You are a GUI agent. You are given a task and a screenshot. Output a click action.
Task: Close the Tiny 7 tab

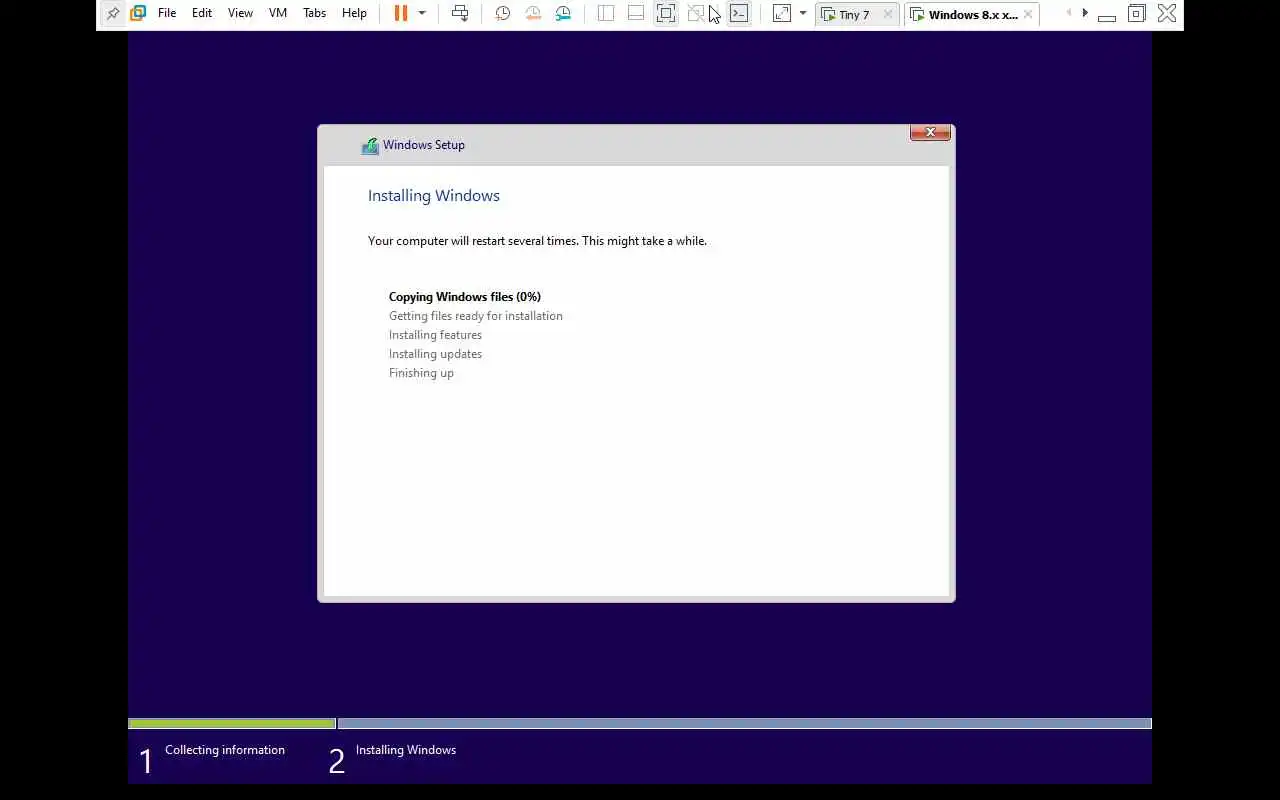pos(887,14)
